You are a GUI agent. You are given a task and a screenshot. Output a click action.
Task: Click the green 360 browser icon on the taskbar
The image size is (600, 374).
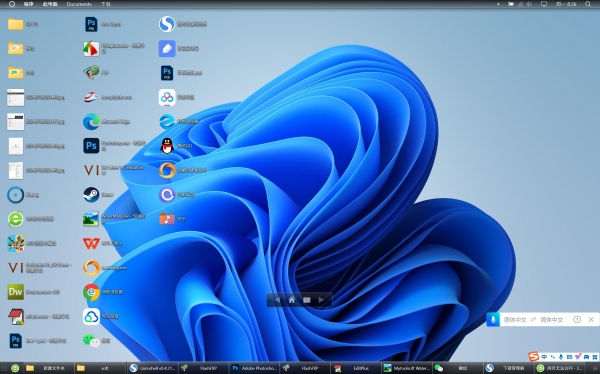coord(15,368)
